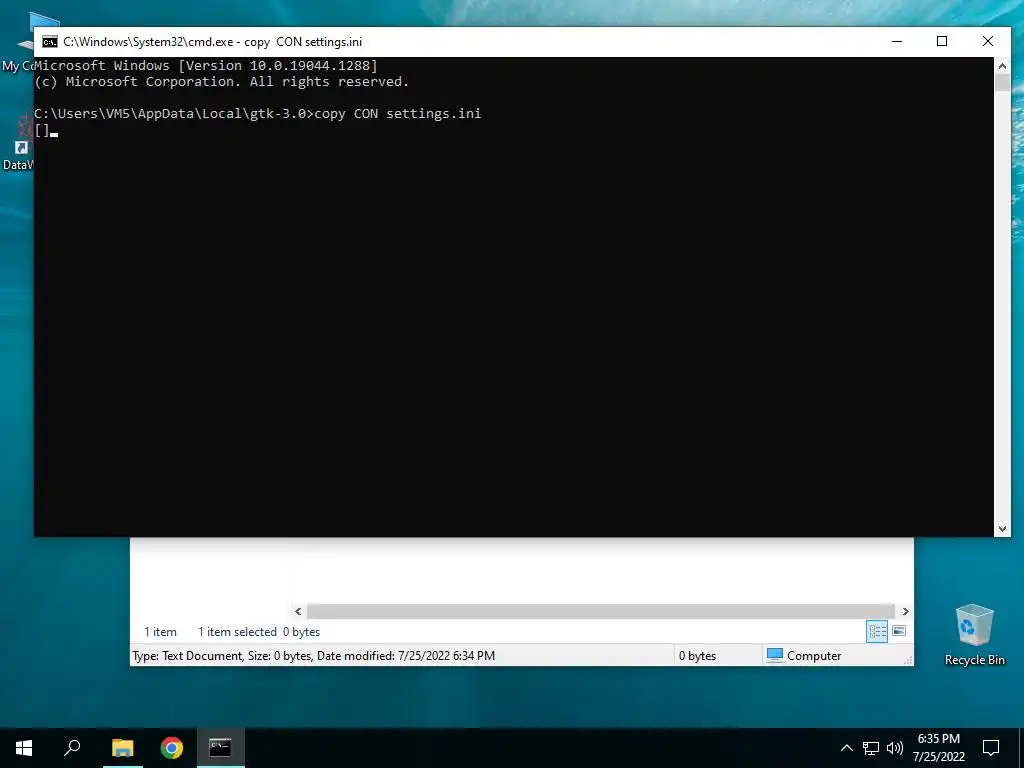1024x768 pixels.
Task: Click the Command Prompt taskbar icon
Action: coord(221,748)
